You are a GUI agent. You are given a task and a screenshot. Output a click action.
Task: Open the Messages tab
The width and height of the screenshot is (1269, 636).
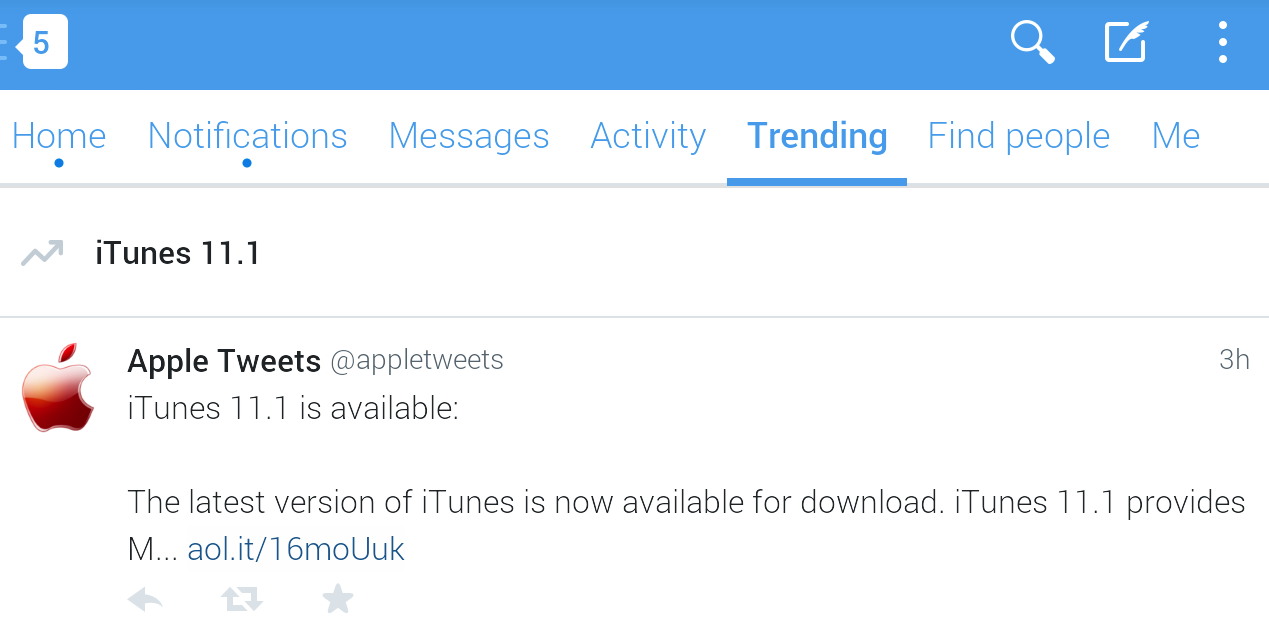(x=469, y=136)
